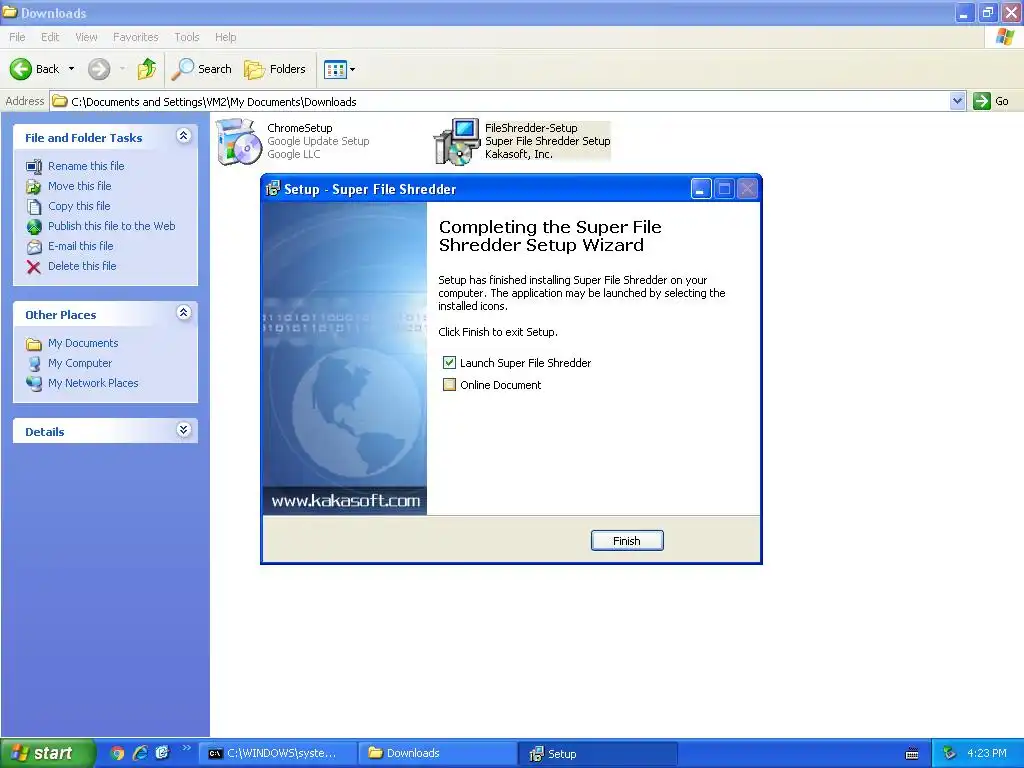The height and width of the screenshot is (768, 1024).
Task: Open the Back history dropdown arrow
Action: pyautogui.click(x=71, y=69)
